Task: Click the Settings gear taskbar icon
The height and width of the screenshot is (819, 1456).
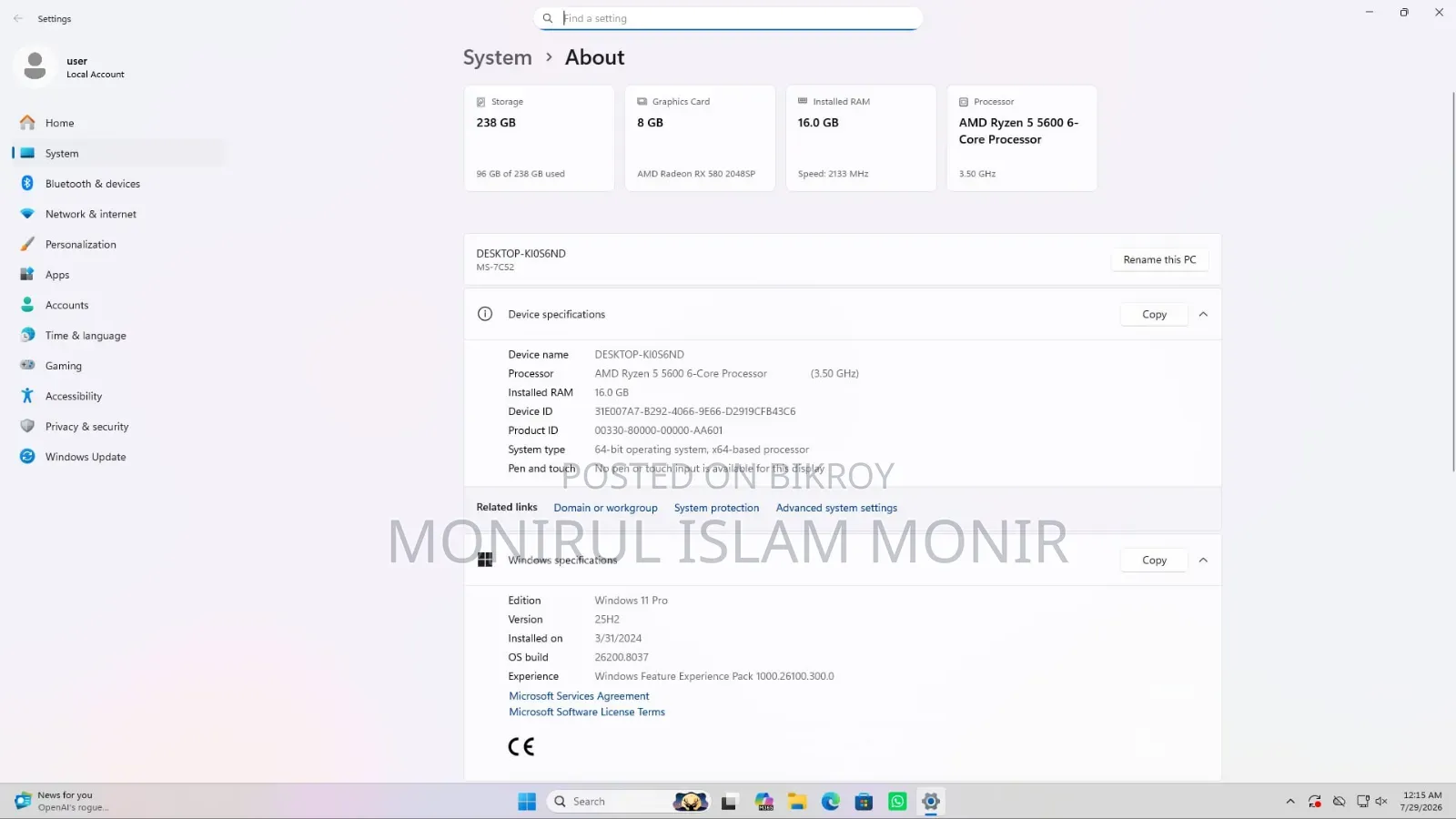Action: click(930, 802)
